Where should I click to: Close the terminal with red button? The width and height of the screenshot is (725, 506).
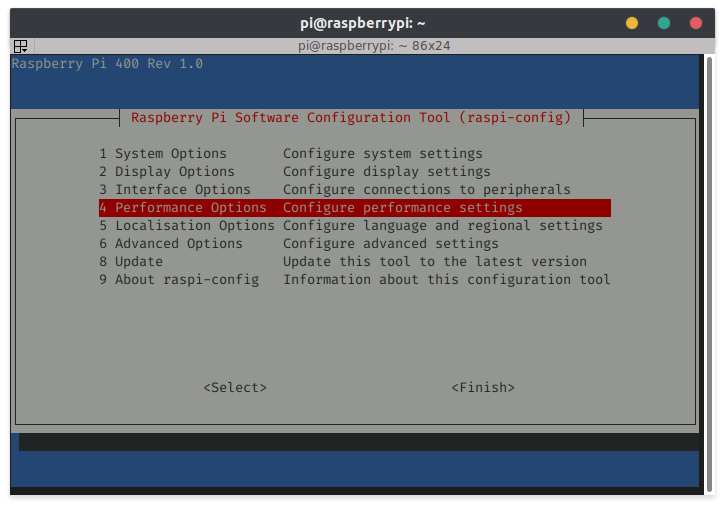point(696,23)
